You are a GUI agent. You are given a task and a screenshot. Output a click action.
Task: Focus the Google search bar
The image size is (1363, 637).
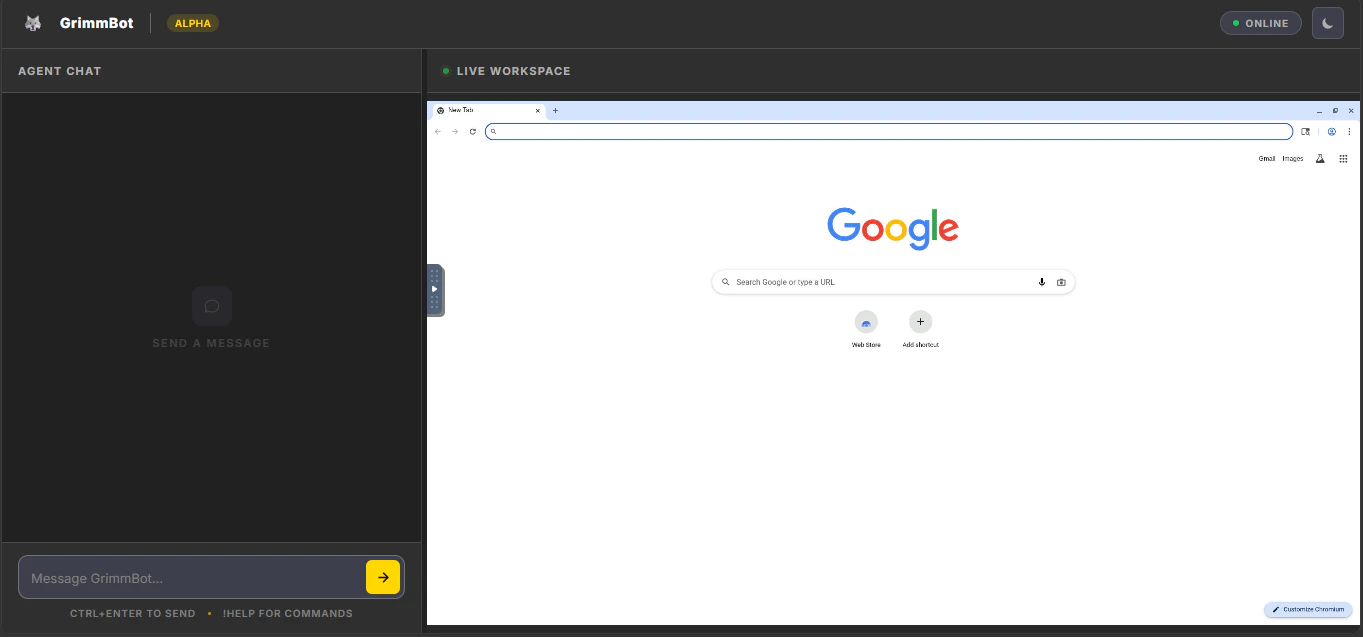click(x=880, y=282)
